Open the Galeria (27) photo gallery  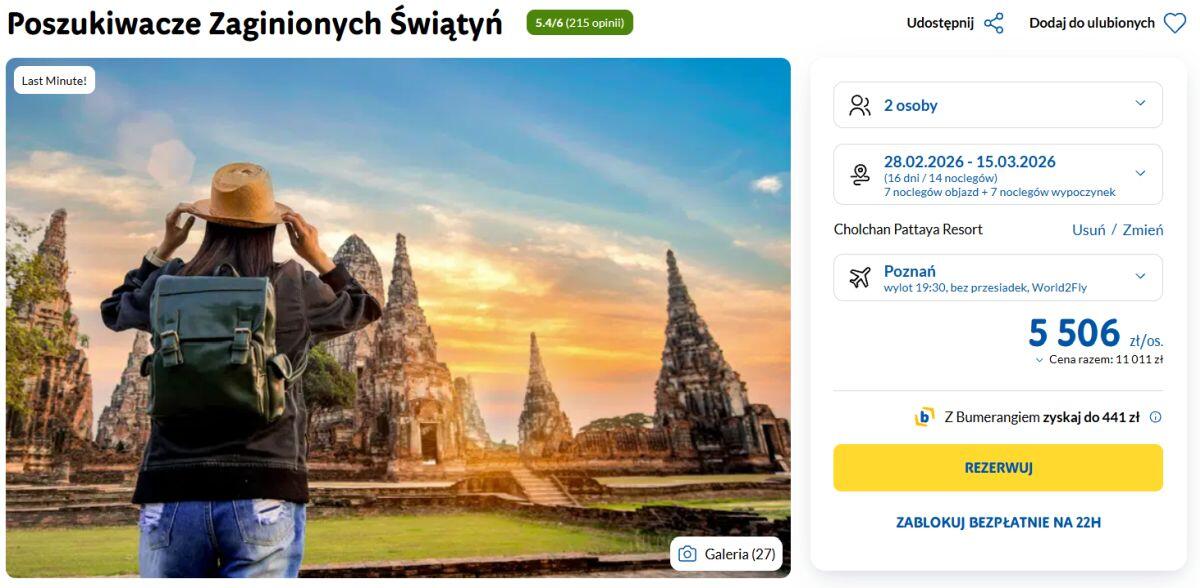[x=725, y=554]
